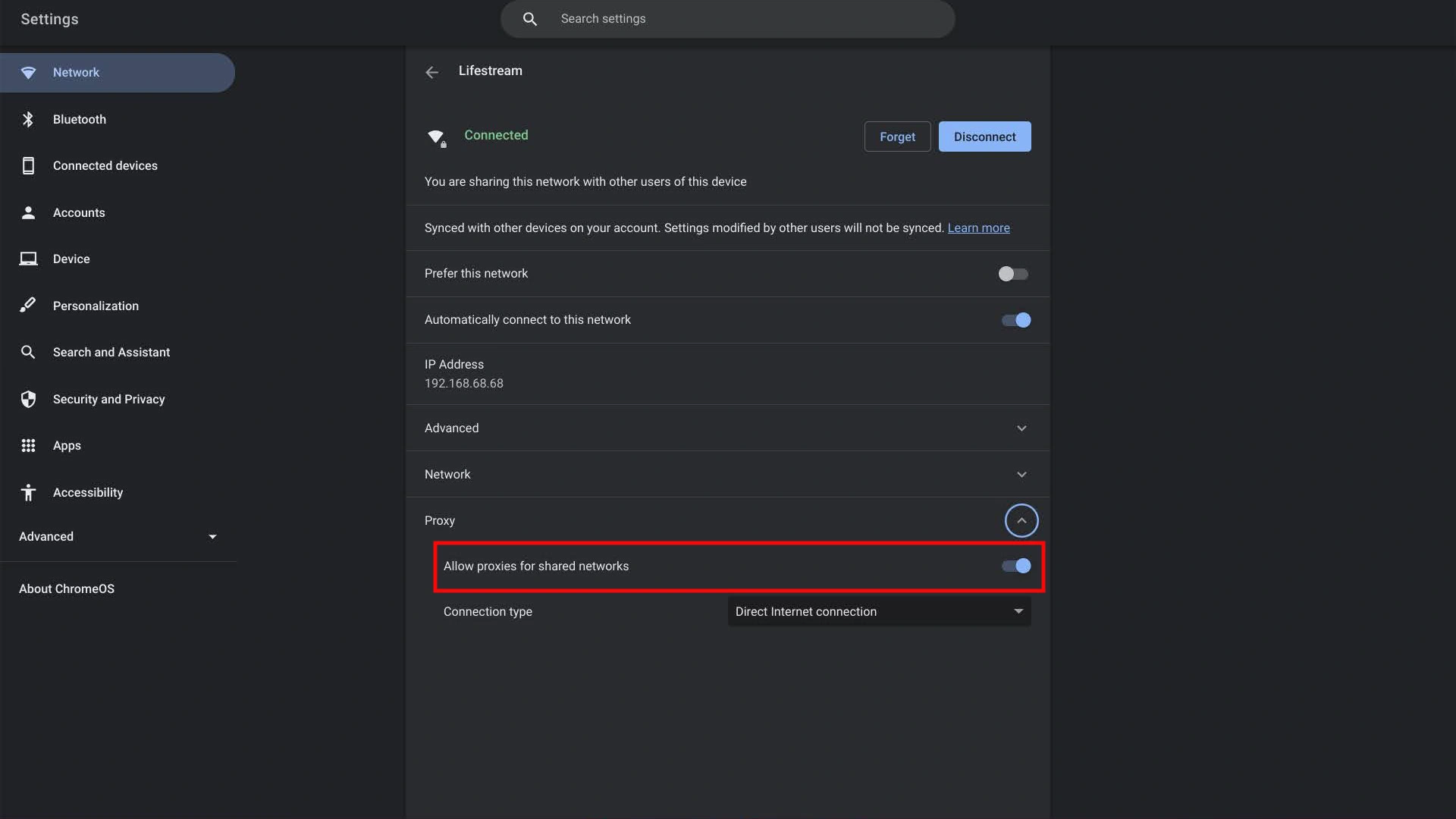Turn off Allow proxies for shared networks
1456x819 pixels.
coord(1015,566)
